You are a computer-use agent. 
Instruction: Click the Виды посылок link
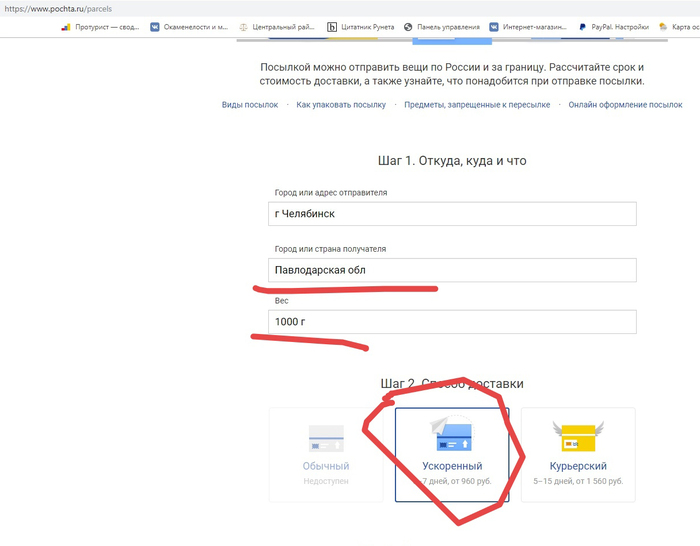[x=250, y=105]
